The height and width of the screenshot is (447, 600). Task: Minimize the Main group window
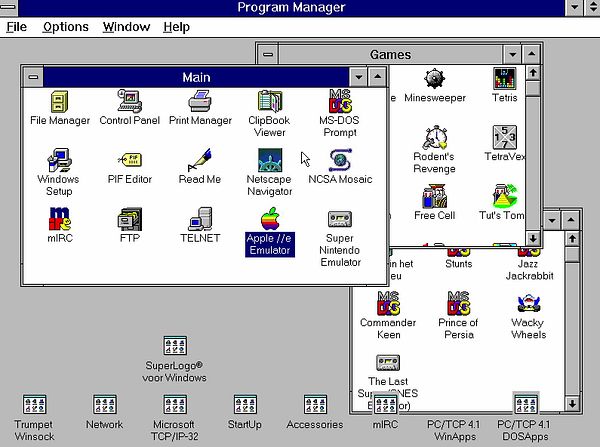[359, 77]
